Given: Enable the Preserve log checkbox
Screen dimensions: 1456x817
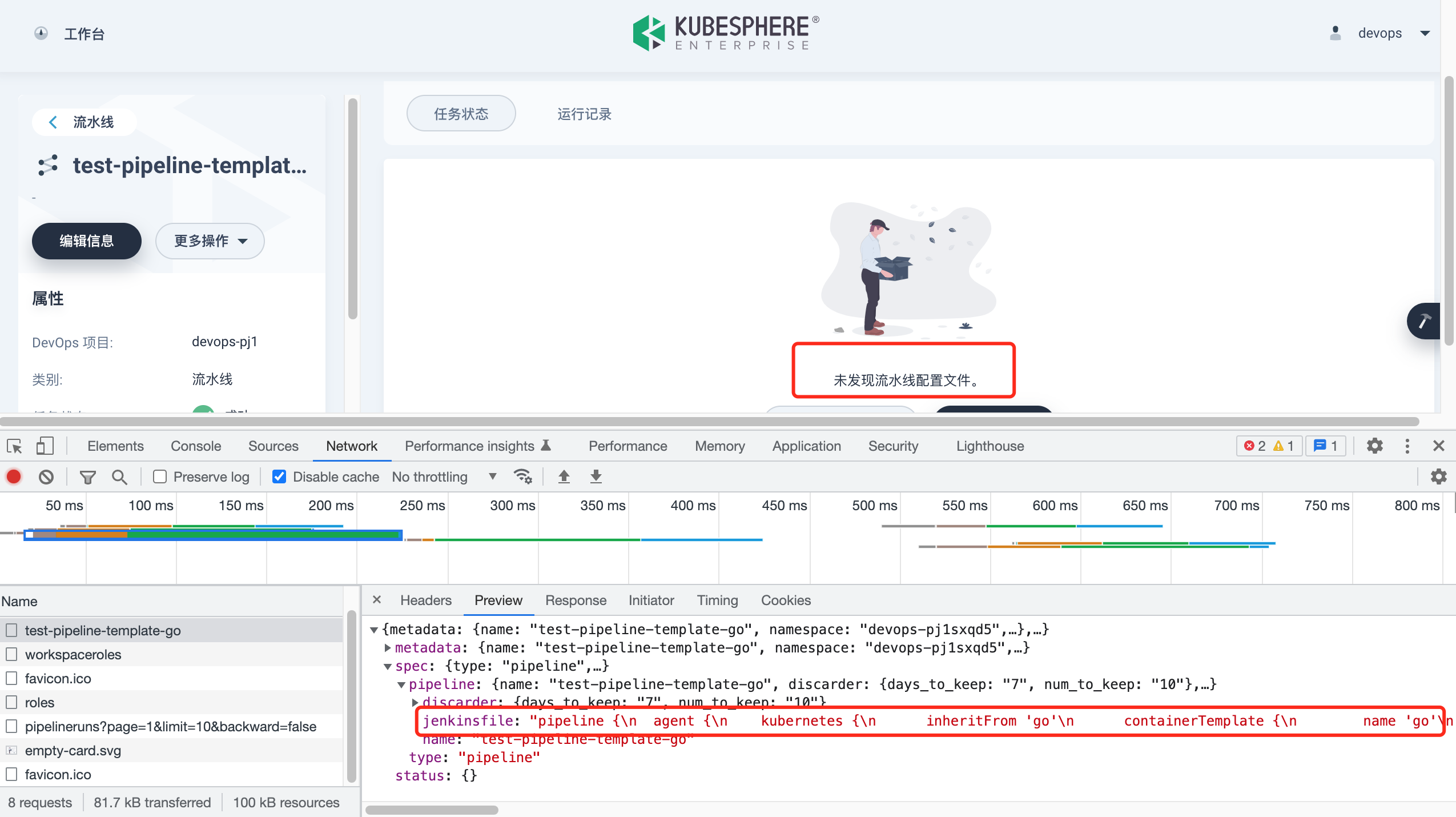Looking at the screenshot, I should (x=159, y=476).
